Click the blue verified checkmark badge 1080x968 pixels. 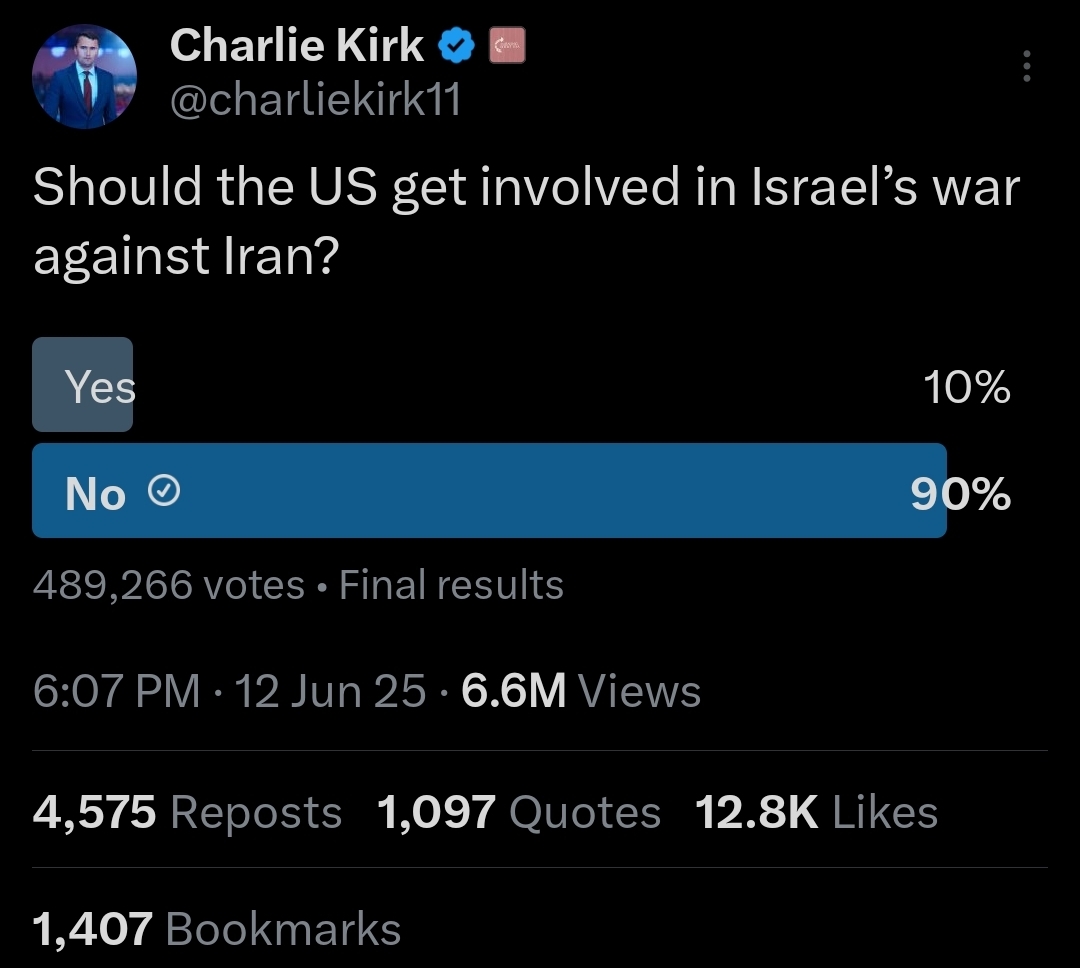457,45
